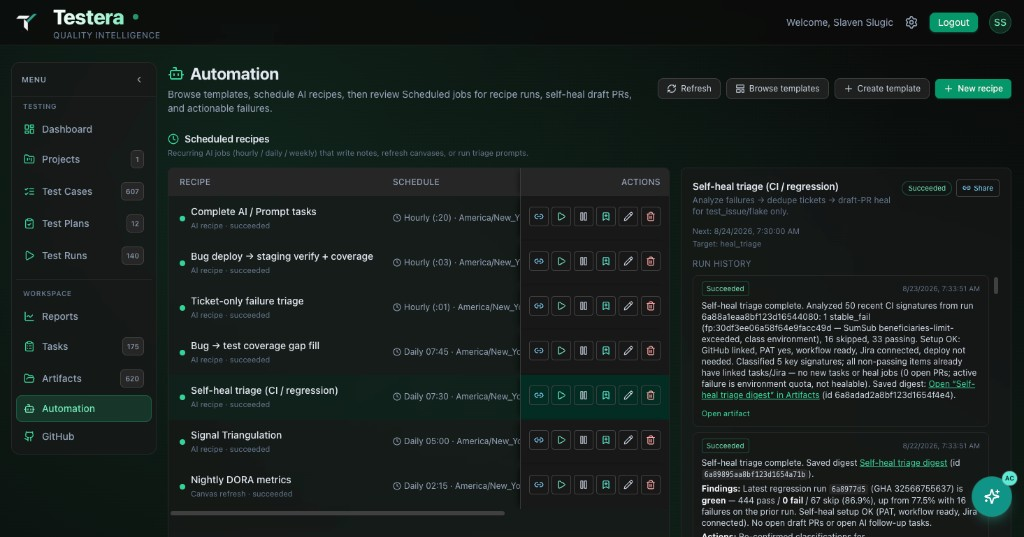Run the Bug test coverage gap fill recipe

coord(561,351)
